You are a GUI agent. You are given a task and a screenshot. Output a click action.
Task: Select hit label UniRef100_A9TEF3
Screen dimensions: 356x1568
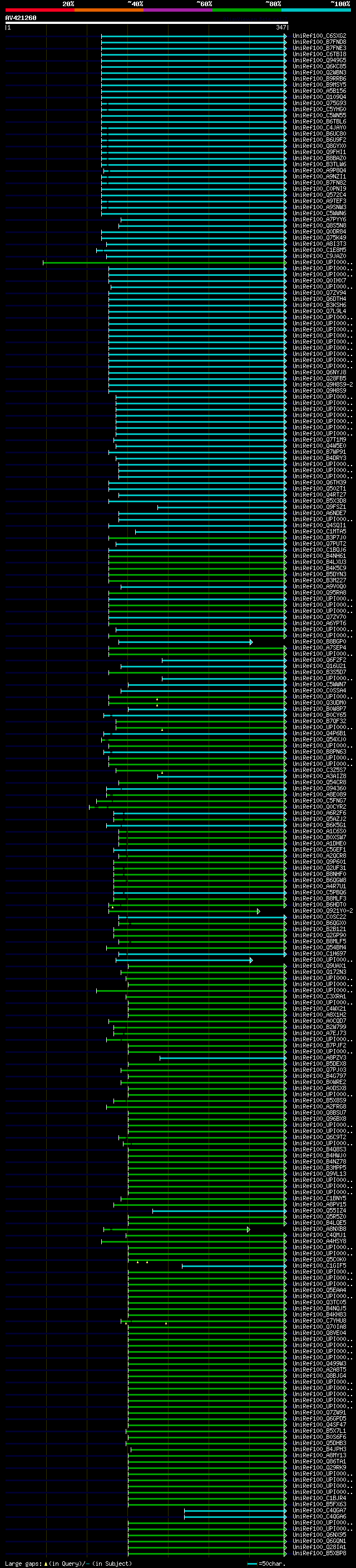click(x=319, y=201)
